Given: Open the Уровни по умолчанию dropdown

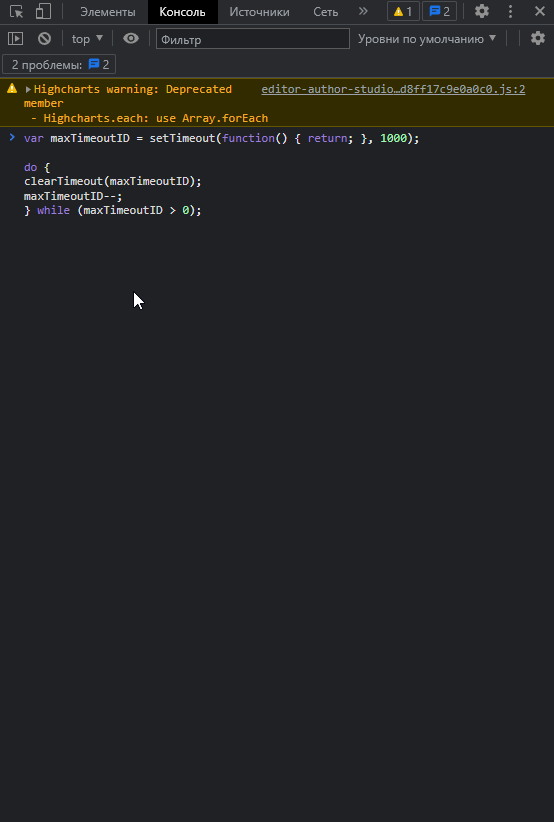Looking at the screenshot, I should point(427,39).
